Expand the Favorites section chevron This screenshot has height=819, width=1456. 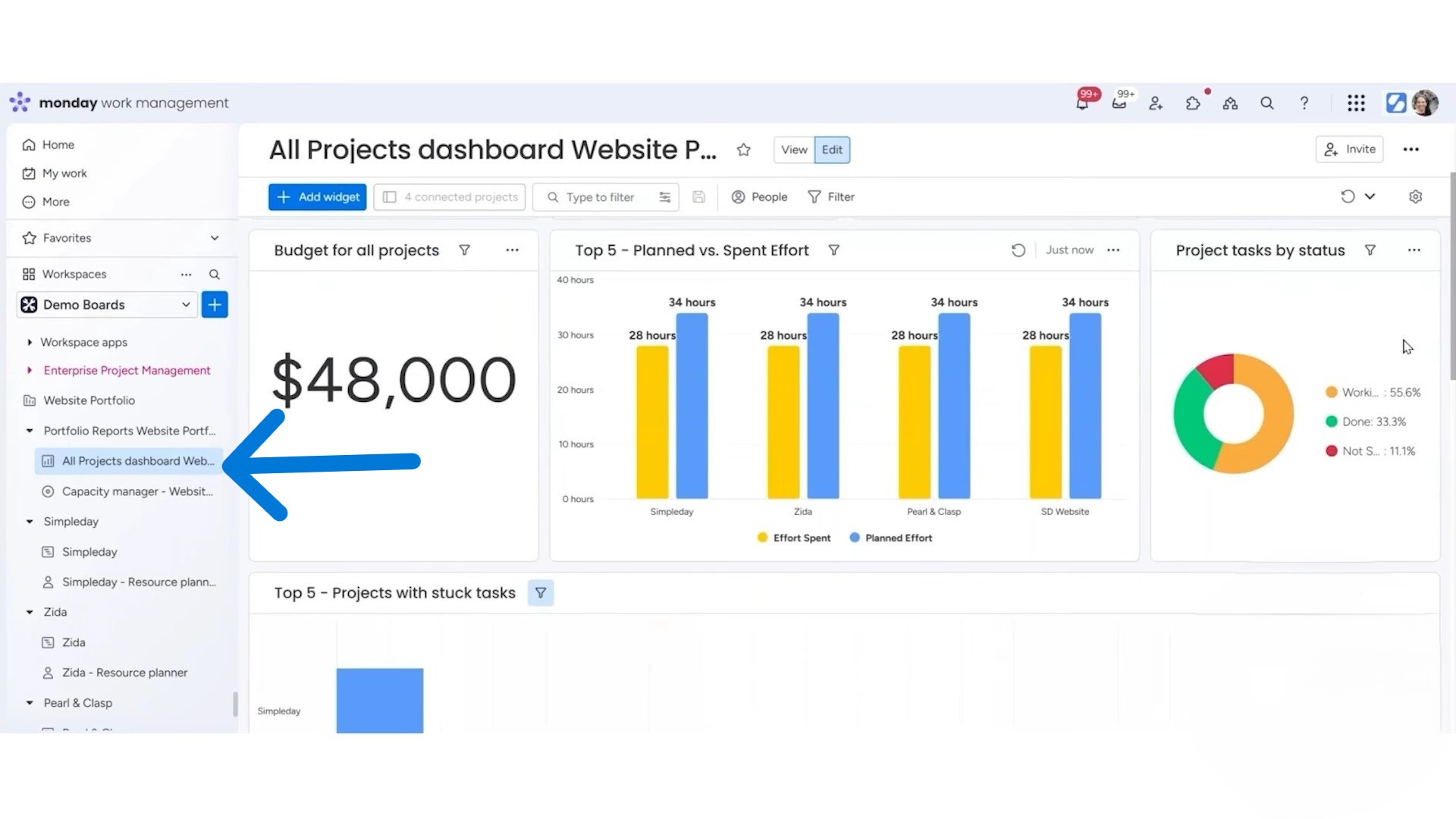click(x=215, y=238)
